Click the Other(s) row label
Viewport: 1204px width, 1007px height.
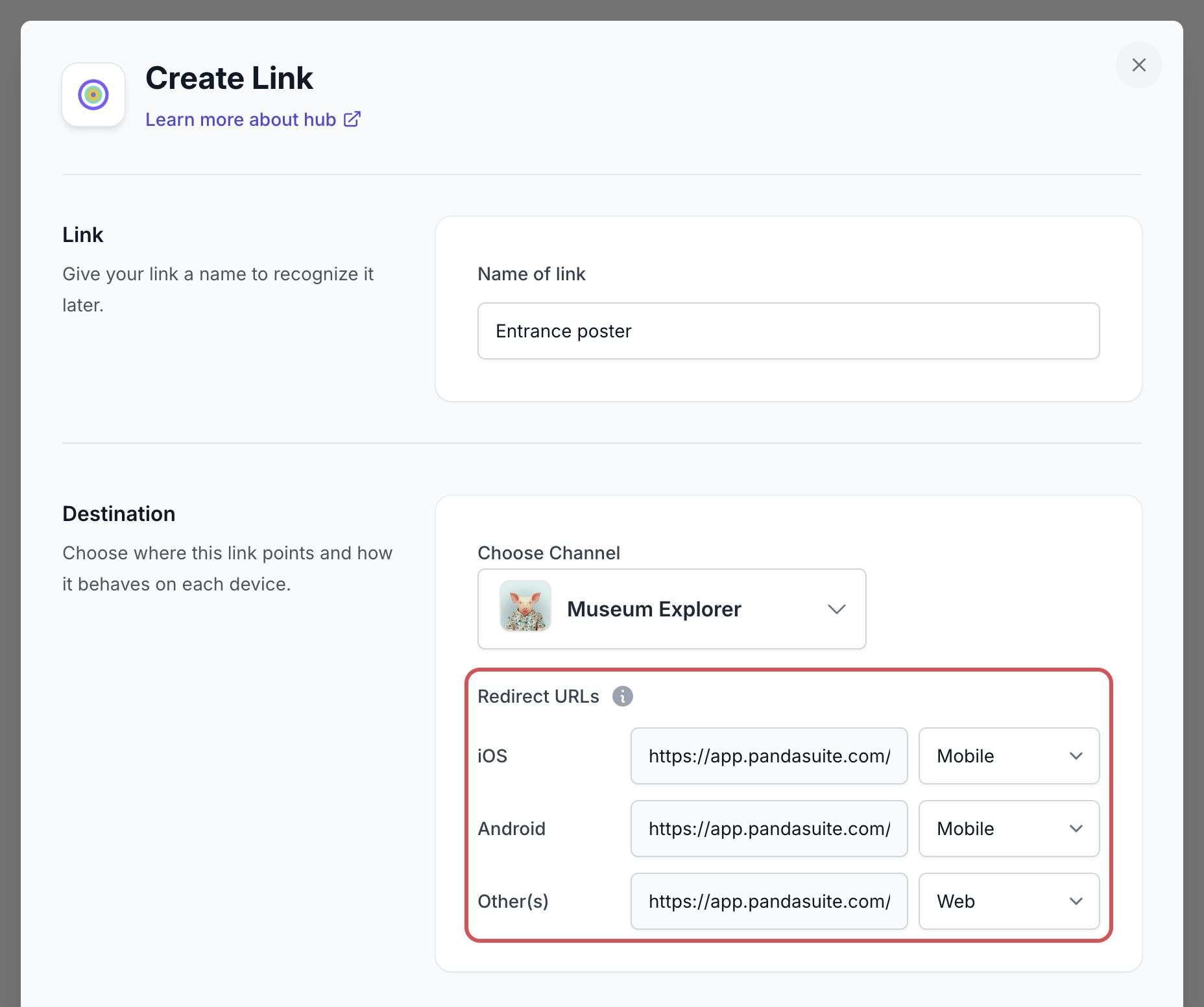(x=513, y=901)
